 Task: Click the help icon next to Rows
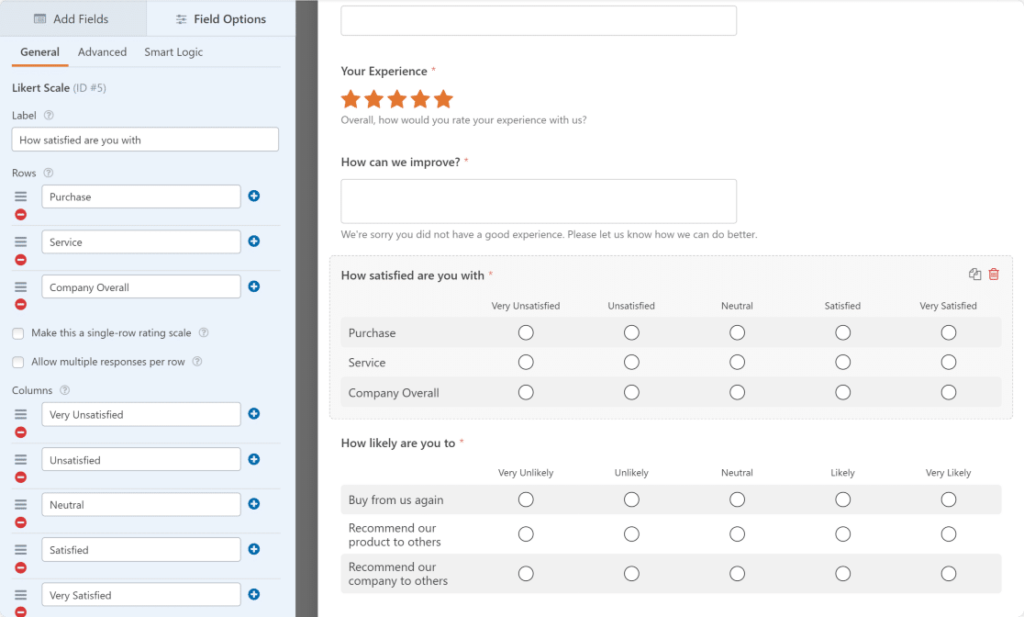point(48,173)
